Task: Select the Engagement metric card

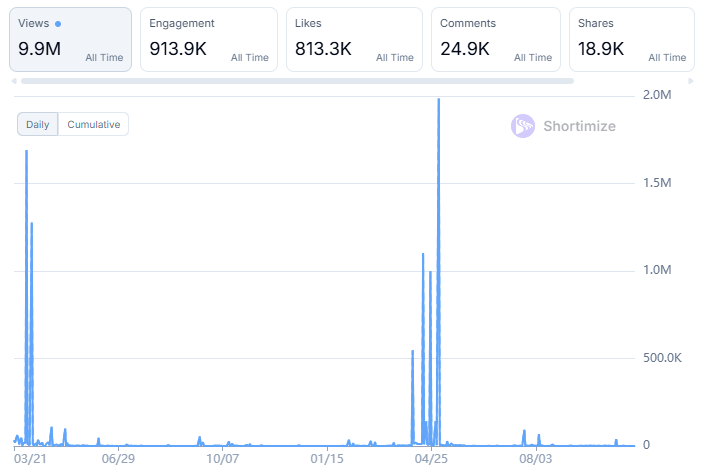Action: (x=208, y=40)
